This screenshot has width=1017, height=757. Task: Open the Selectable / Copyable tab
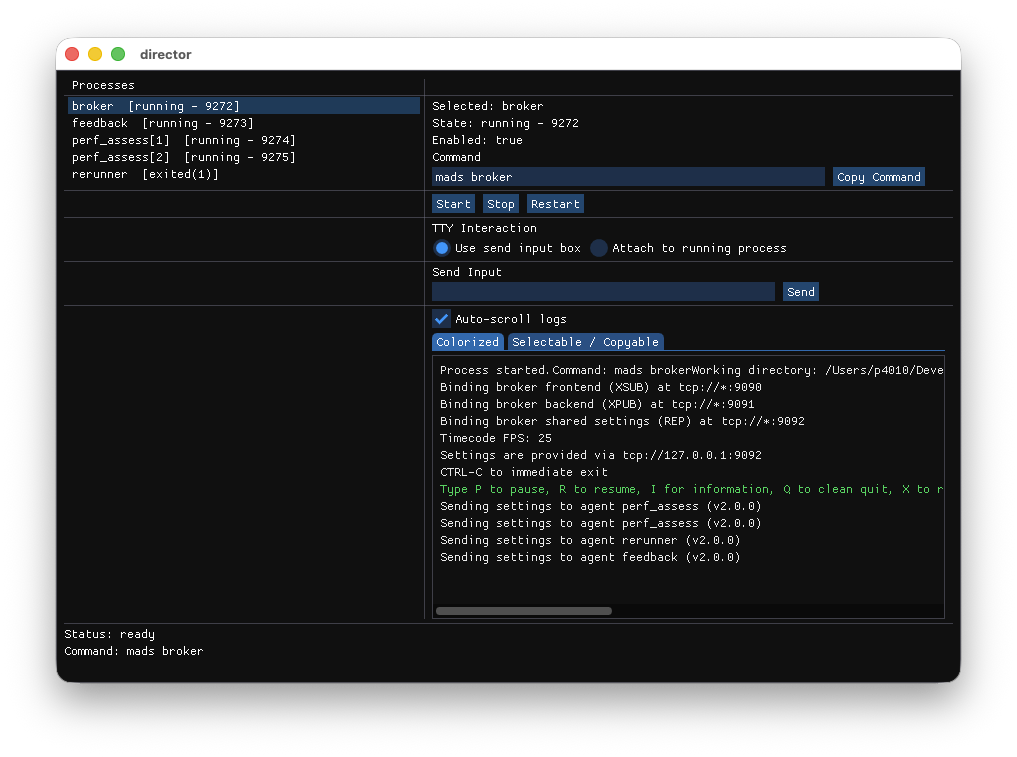click(585, 342)
